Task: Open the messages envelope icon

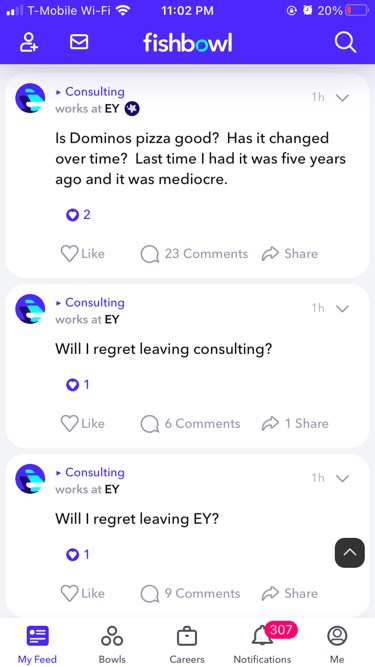Action: pos(79,42)
